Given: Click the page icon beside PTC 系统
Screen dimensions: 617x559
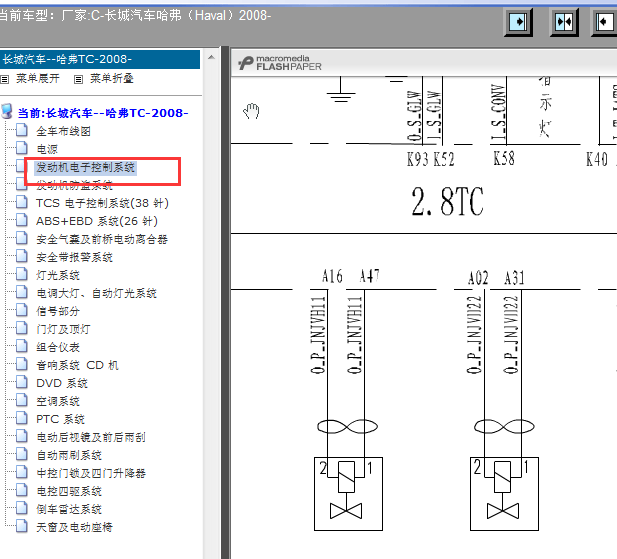Looking at the screenshot, I should click(22, 418).
